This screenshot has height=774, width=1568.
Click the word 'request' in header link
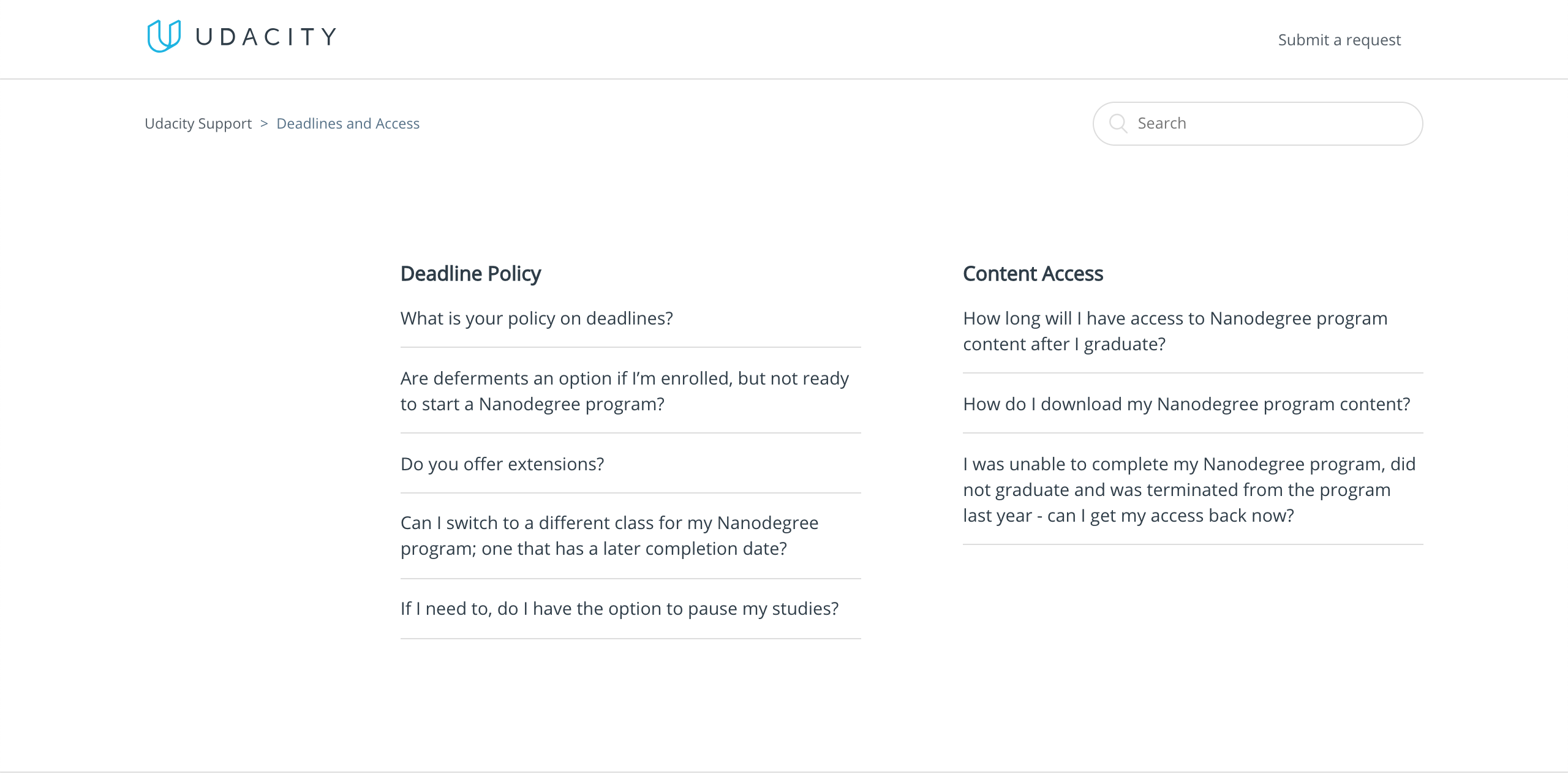1373,40
